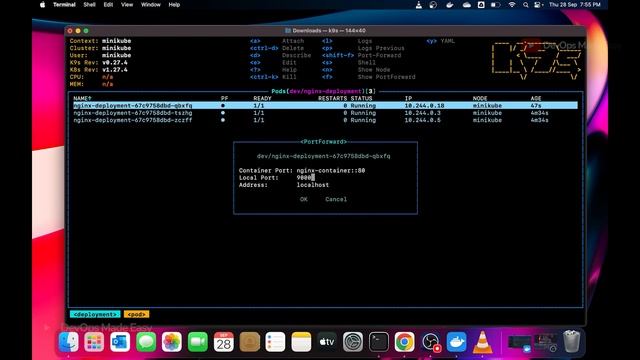Select the deployment breadcrumb tab
The image size is (640, 360).
(x=95, y=314)
